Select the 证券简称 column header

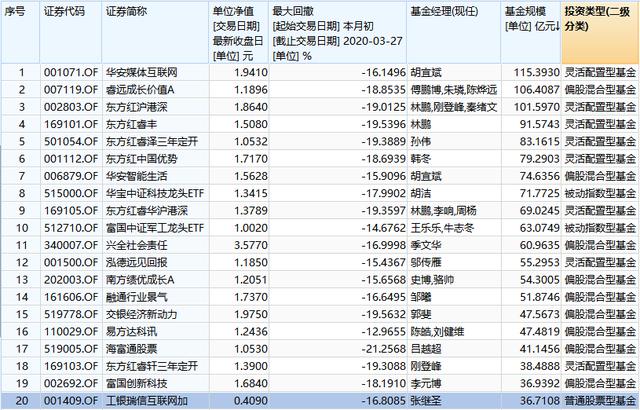click(x=156, y=33)
